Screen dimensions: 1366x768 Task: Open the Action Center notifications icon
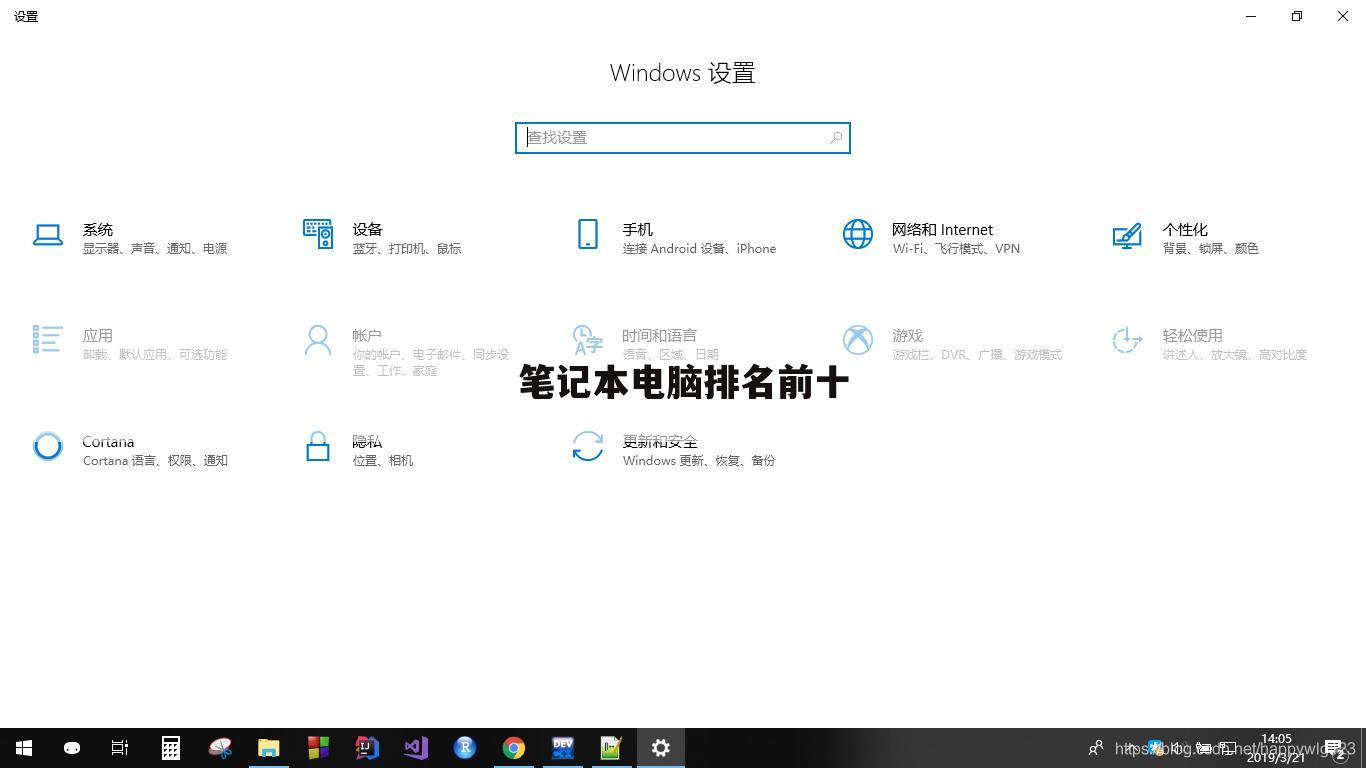point(1334,748)
